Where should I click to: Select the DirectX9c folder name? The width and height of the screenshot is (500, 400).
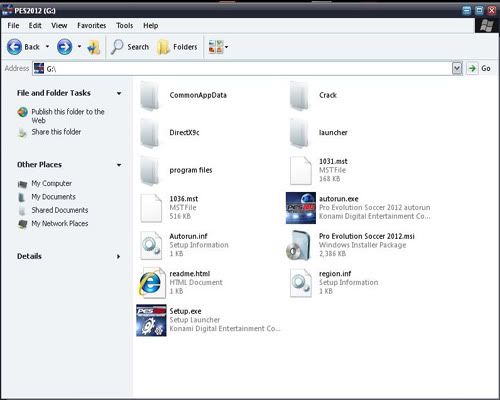click(184, 133)
